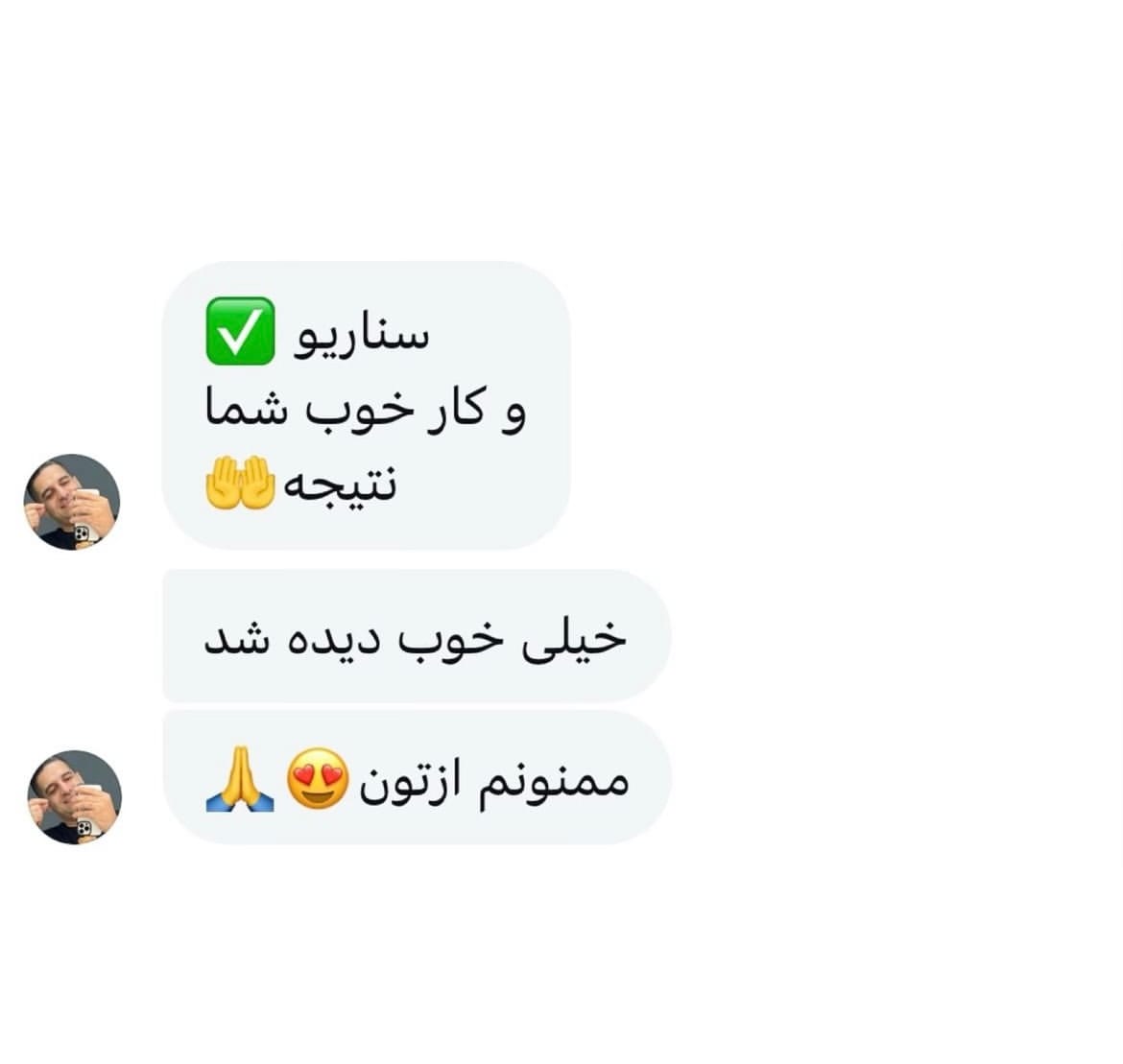
Task: Click the word خوب in first bubble
Action: (x=360, y=410)
